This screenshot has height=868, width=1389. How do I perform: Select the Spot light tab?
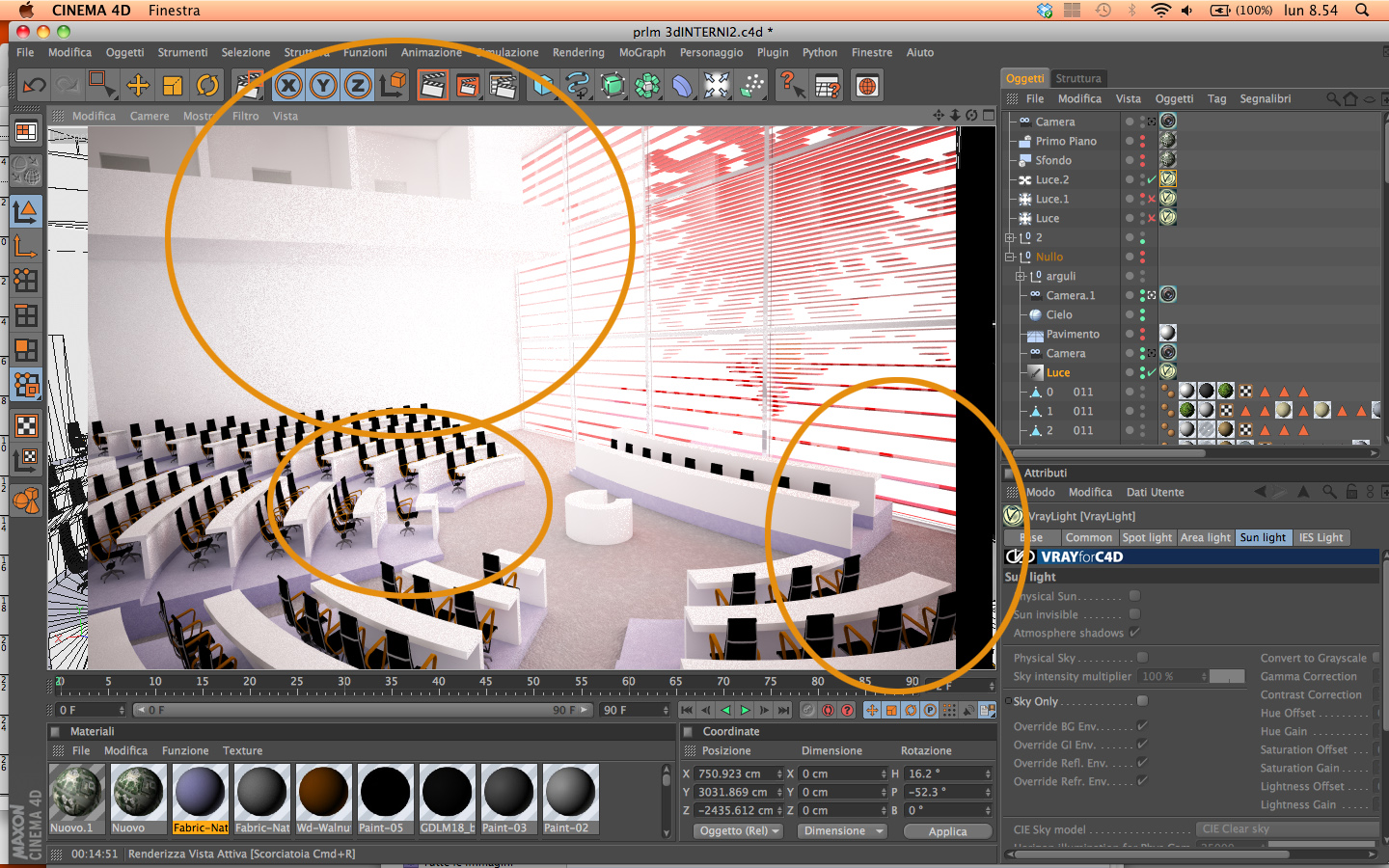click(x=1147, y=537)
